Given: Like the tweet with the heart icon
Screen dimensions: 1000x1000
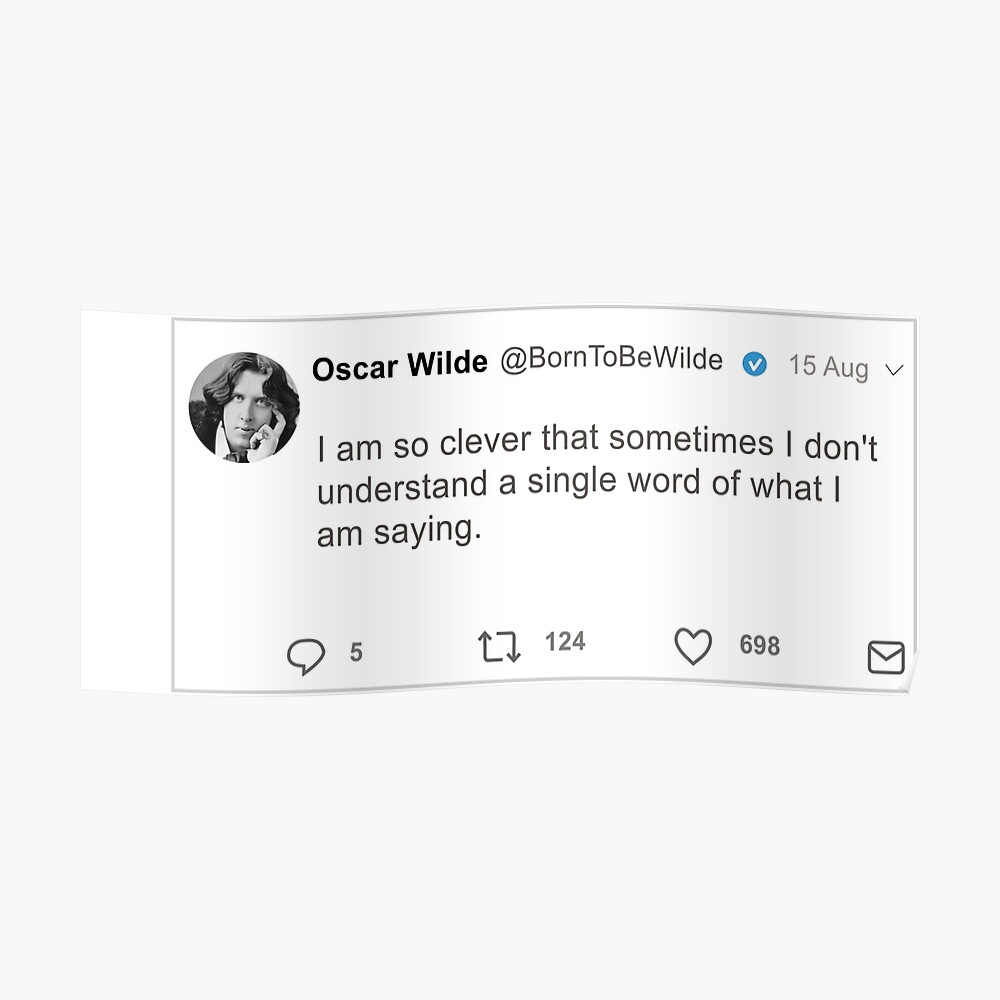Looking at the screenshot, I should tap(692, 647).
